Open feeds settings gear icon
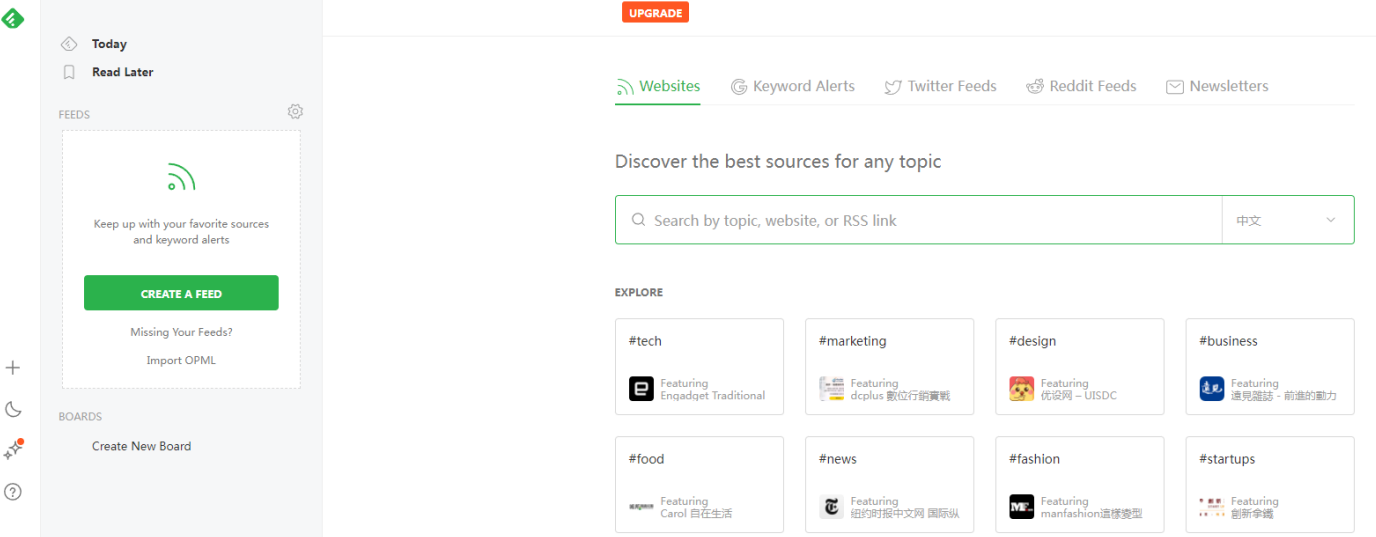This screenshot has width=1376, height=537. pyautogui.click(x=295, y=112)
